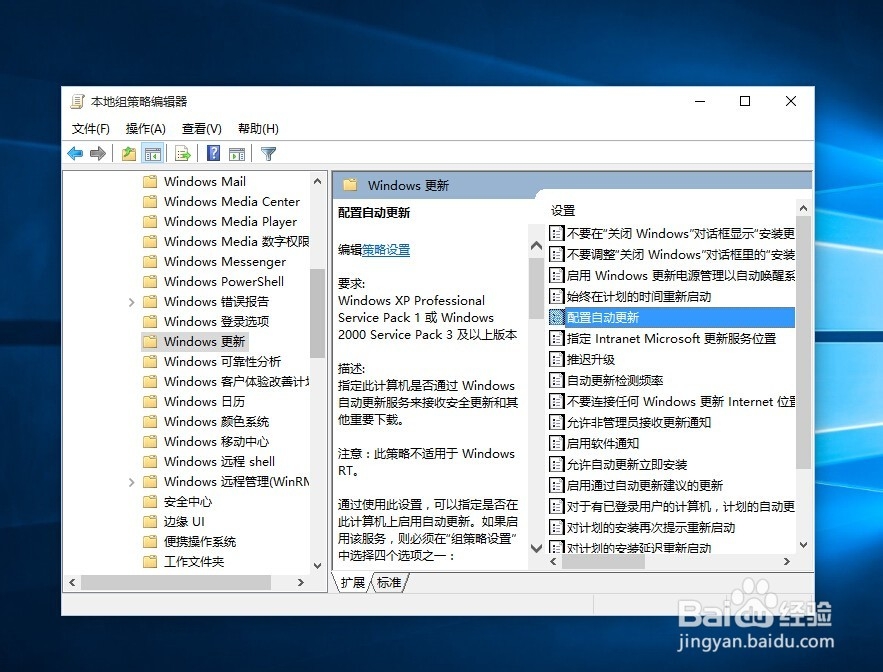Click the policy icon beside 始终在计划的时间重新启动
Viewport: 883px width, 672px height.
tap(556, 296)
